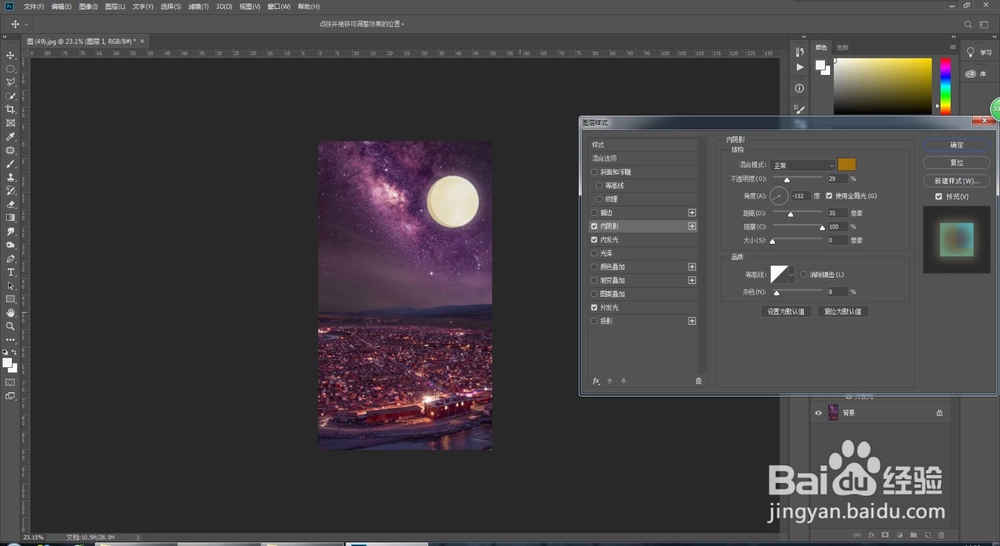Viewport: 1000px width, 546px height.
Task: Open the Move tool preset picker arrow
Action: tap(26, 24)
